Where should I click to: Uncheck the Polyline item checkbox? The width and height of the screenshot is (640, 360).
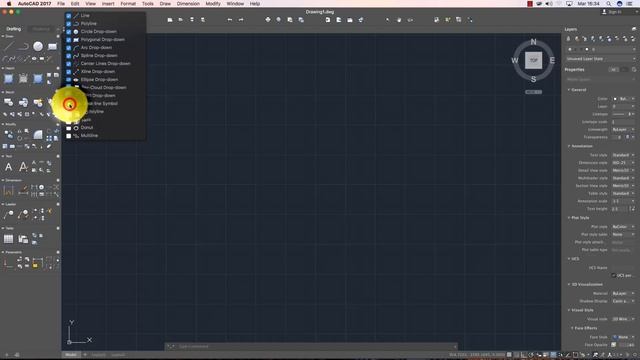coord(69,24)
